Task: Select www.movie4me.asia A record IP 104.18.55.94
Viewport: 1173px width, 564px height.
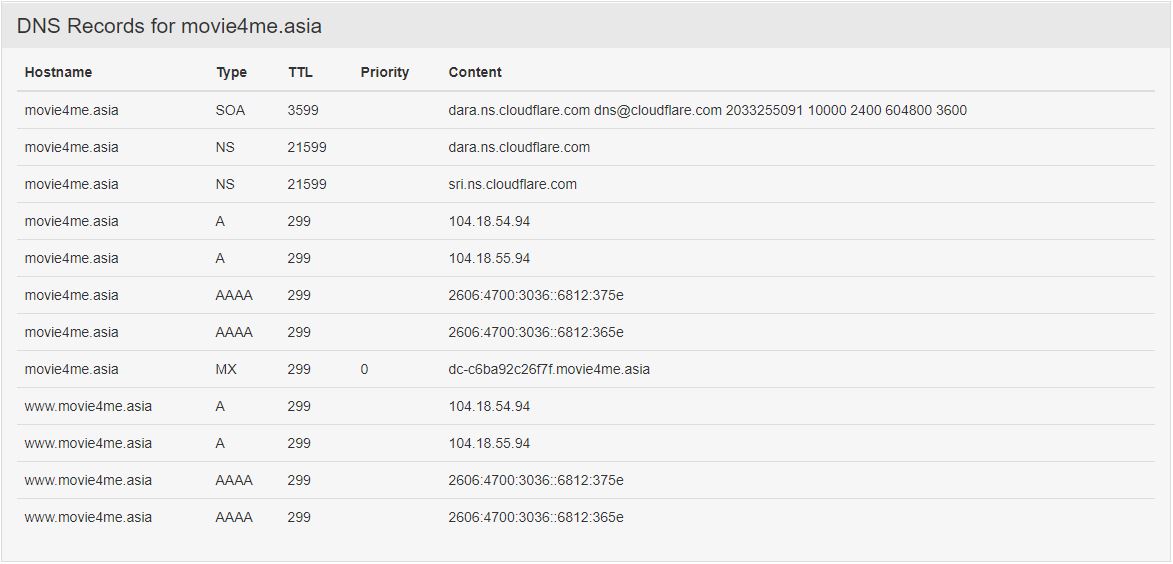Action: [x=489, y=444]
